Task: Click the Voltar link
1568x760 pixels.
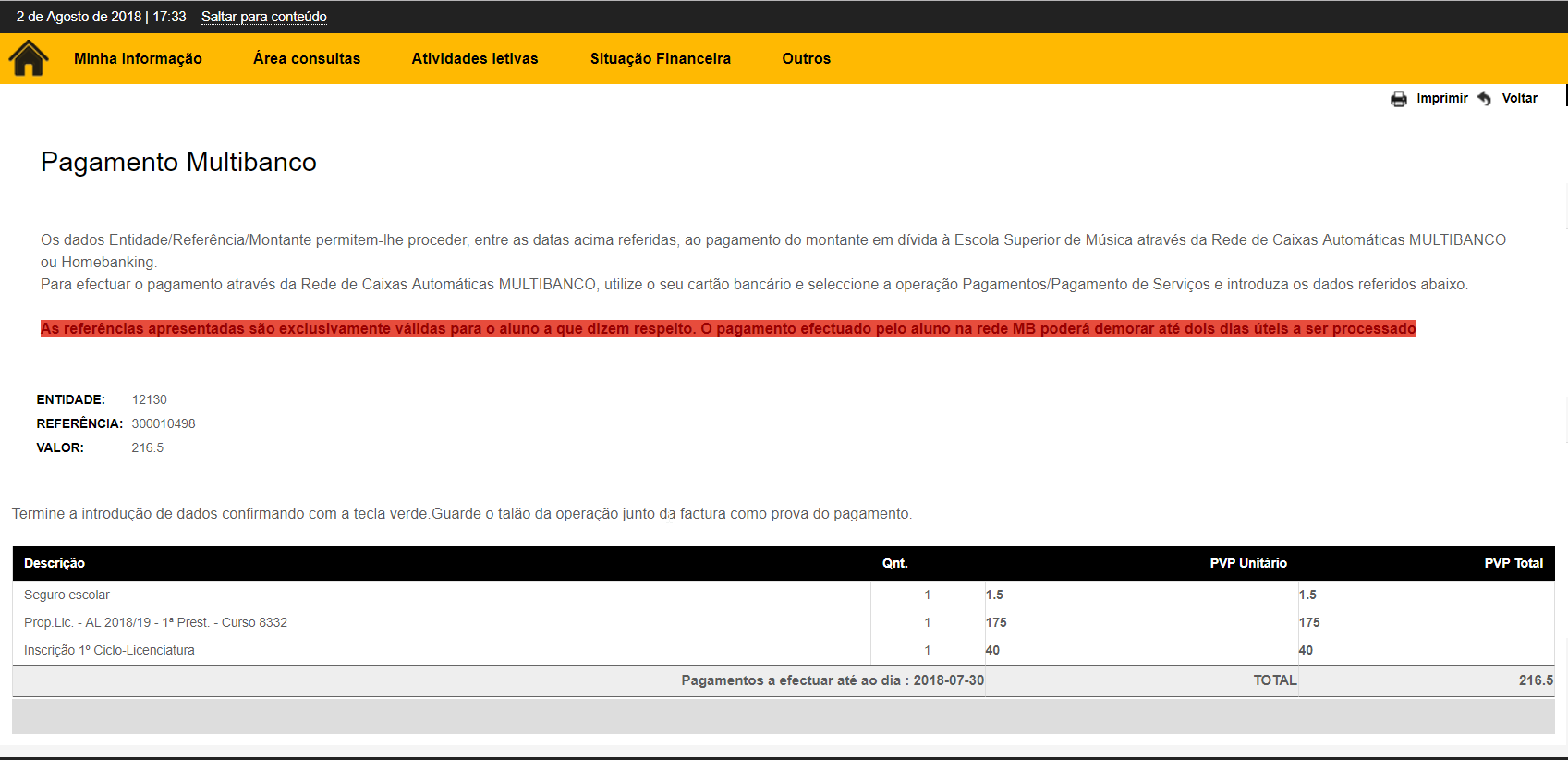Action: pos(1520,98)
